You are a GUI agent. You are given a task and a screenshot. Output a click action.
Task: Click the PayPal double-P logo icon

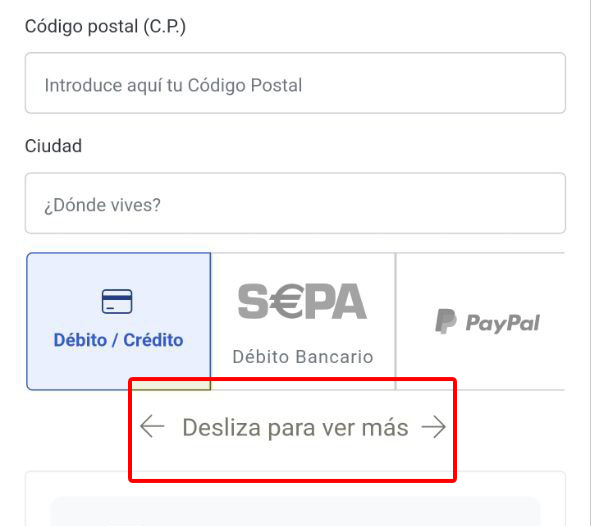(x=446, y=321)
